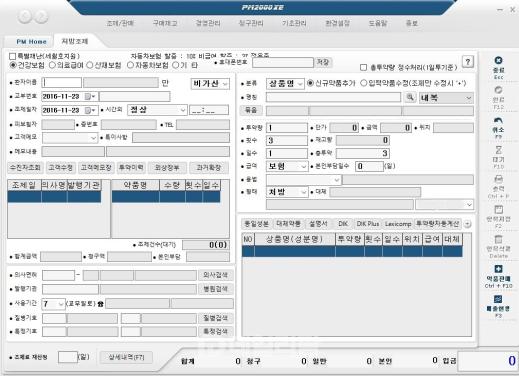Click into the 환자이름 input field
The image size is (519, 376).
[x=62, y=83]
